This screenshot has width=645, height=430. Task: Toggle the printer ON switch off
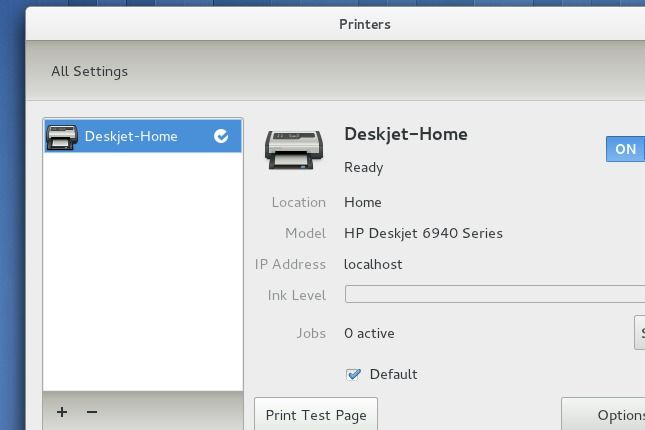pos(625,149)
